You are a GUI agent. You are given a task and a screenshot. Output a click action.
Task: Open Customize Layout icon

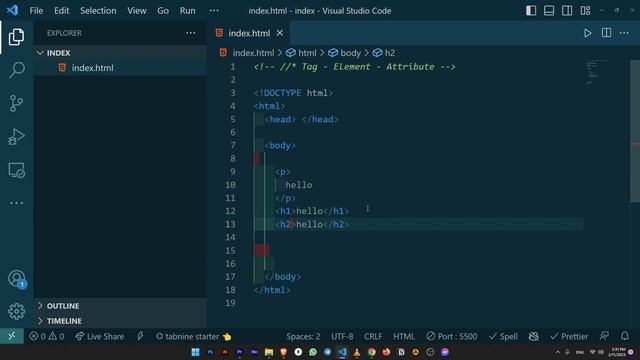pos(585,11)
